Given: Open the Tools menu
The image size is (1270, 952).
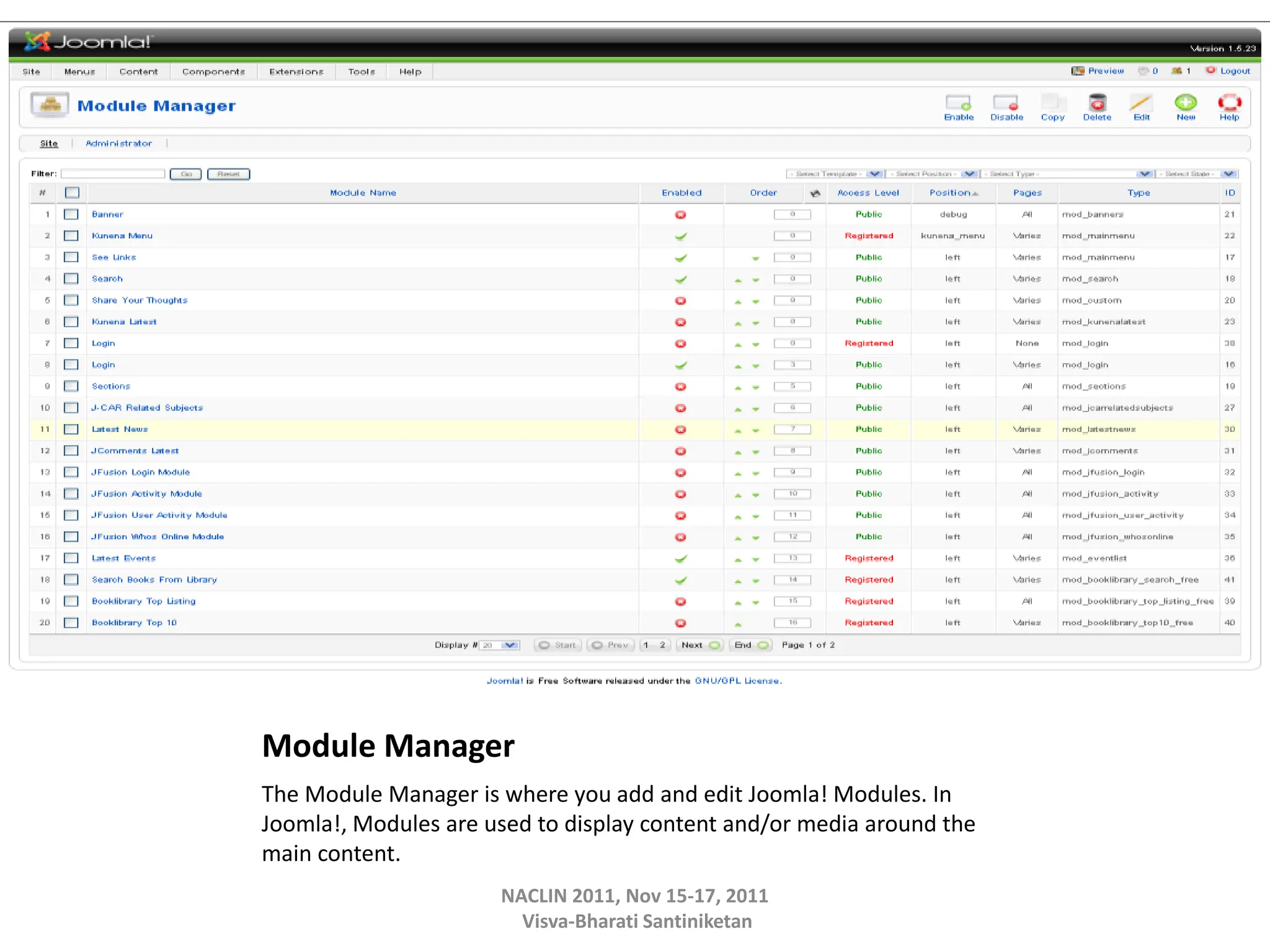Looking at the screenshot, I should (x=362, y=72).
